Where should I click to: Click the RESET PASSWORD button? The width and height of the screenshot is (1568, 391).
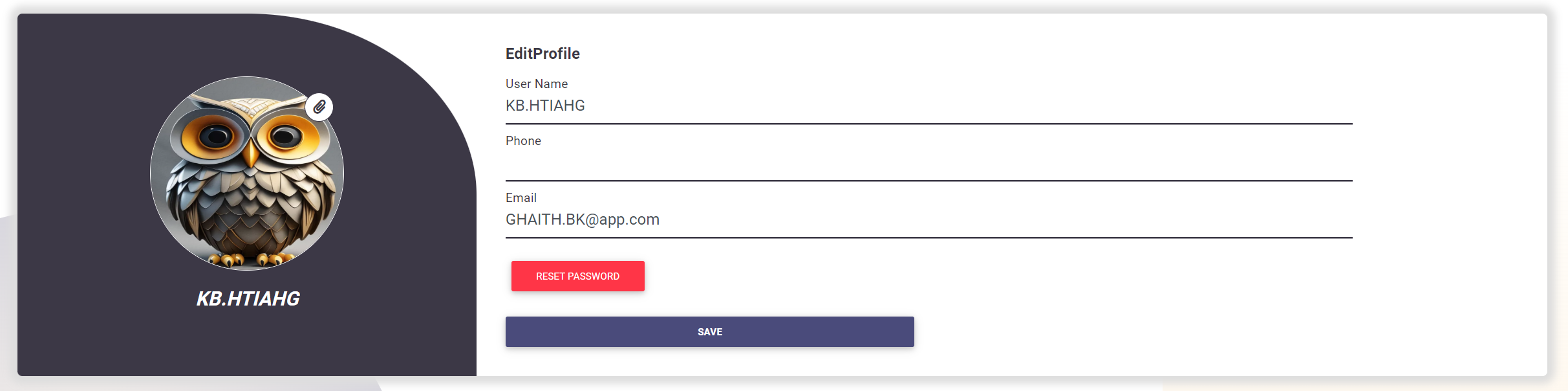point(577,276)
